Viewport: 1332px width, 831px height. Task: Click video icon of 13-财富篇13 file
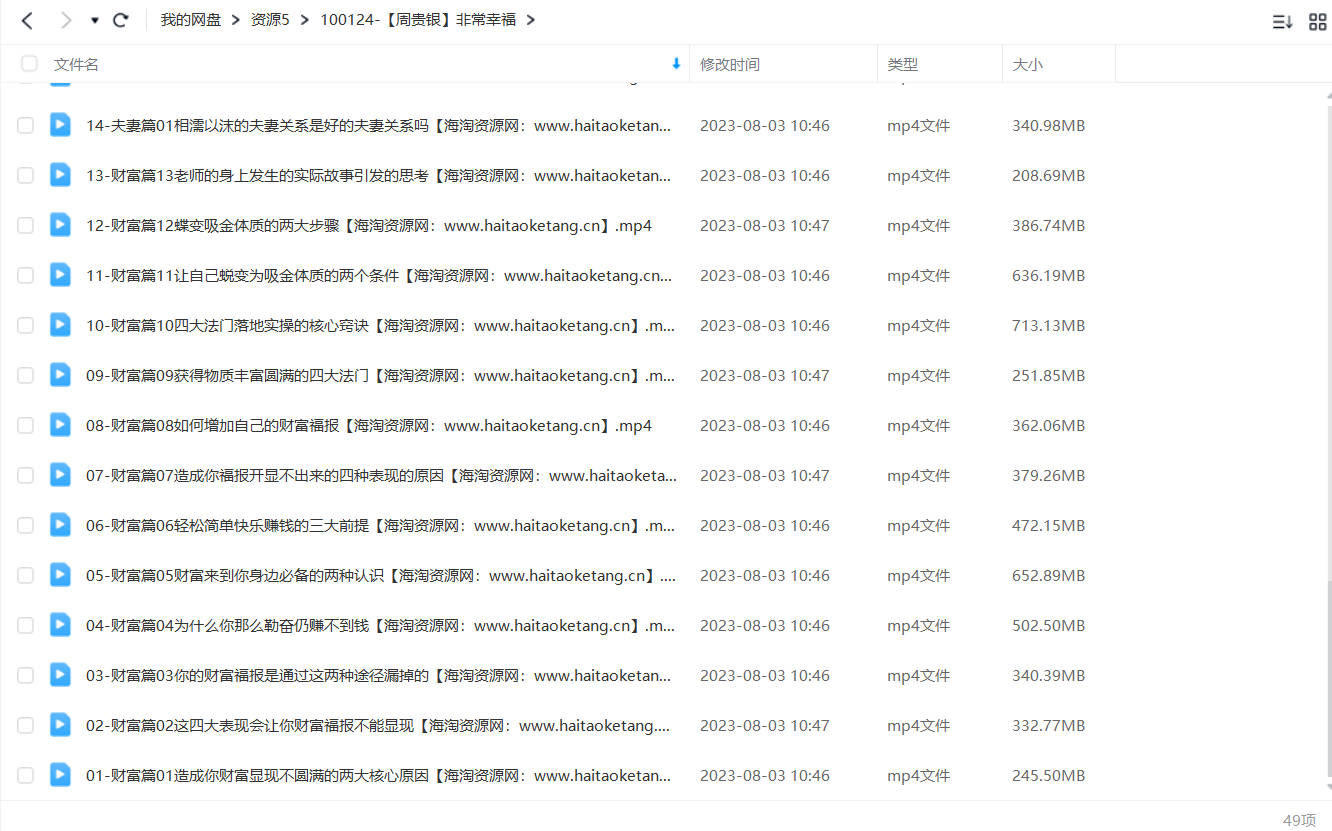click(61, 174)
